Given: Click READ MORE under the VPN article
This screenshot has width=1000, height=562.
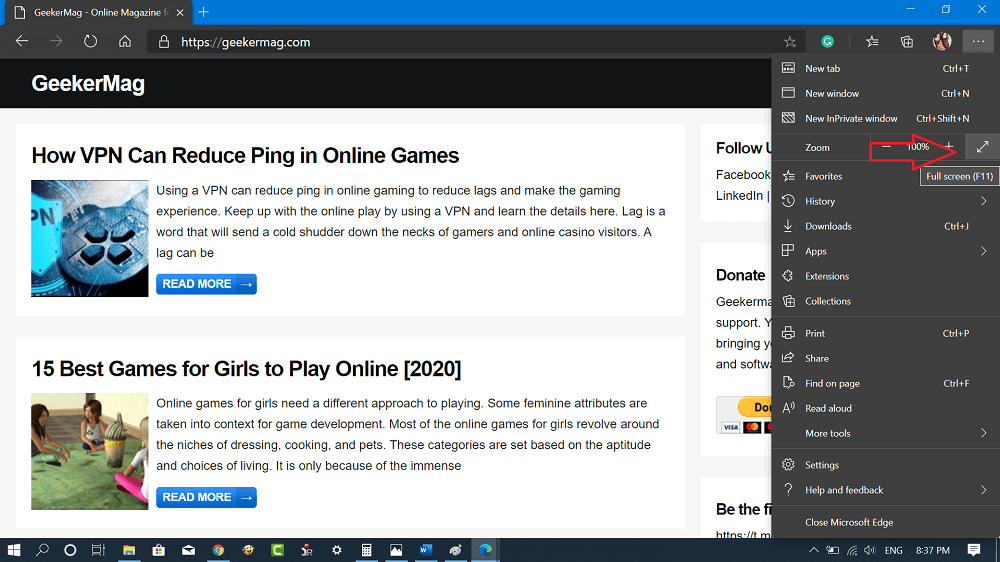Looking at the screenshot, I should tap(206, 284).
